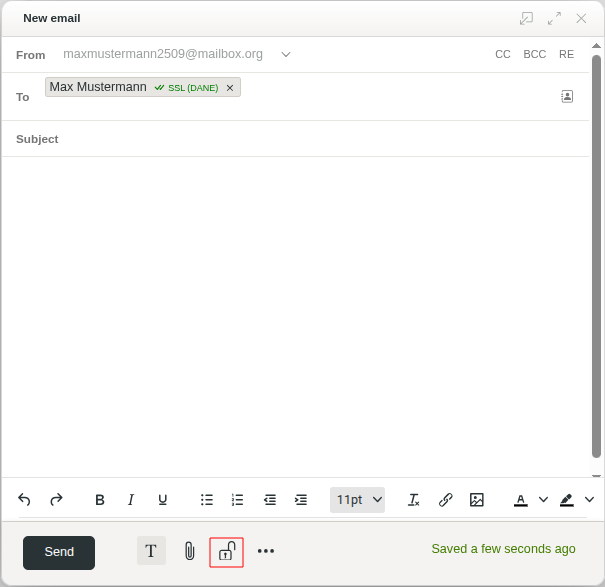This screenshot has width=605, height=587.
Task: Decrease indent of the text
Action: [269, 500]
